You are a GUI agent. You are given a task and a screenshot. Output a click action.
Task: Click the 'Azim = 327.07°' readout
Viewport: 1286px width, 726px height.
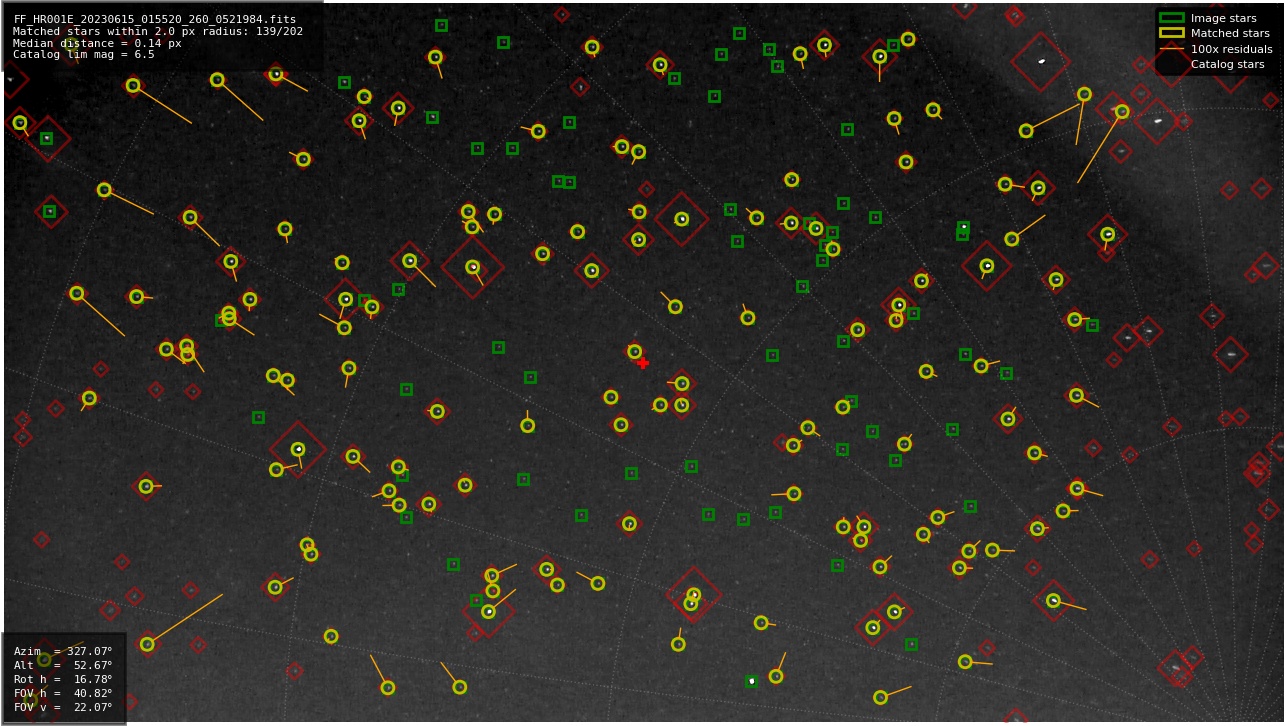[63, 651]
